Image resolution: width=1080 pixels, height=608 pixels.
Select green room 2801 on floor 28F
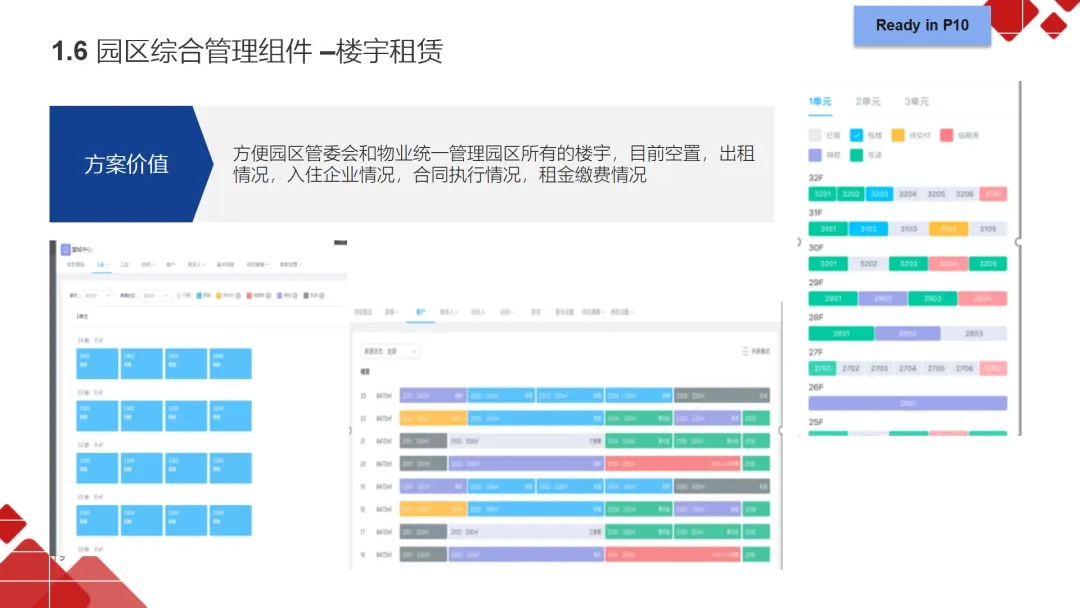click(841, 333)
